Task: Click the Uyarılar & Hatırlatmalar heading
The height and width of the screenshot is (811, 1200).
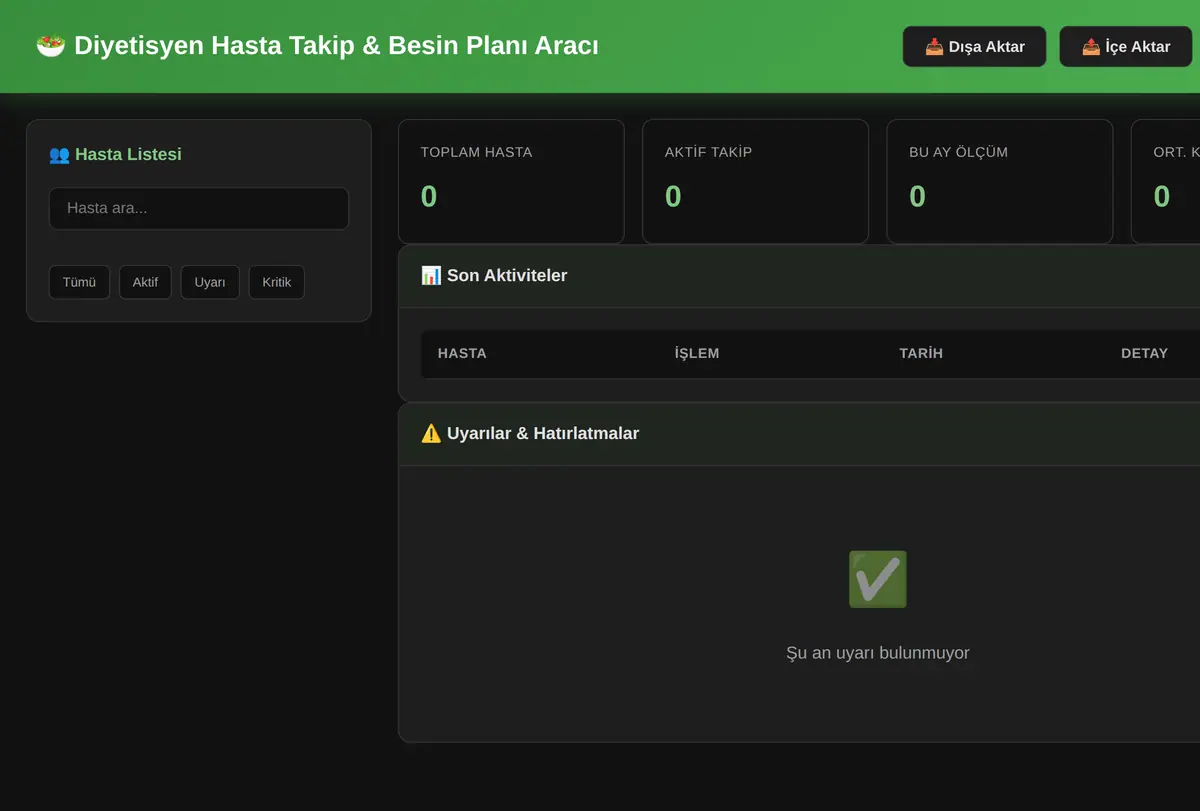Action: point(530,433)
